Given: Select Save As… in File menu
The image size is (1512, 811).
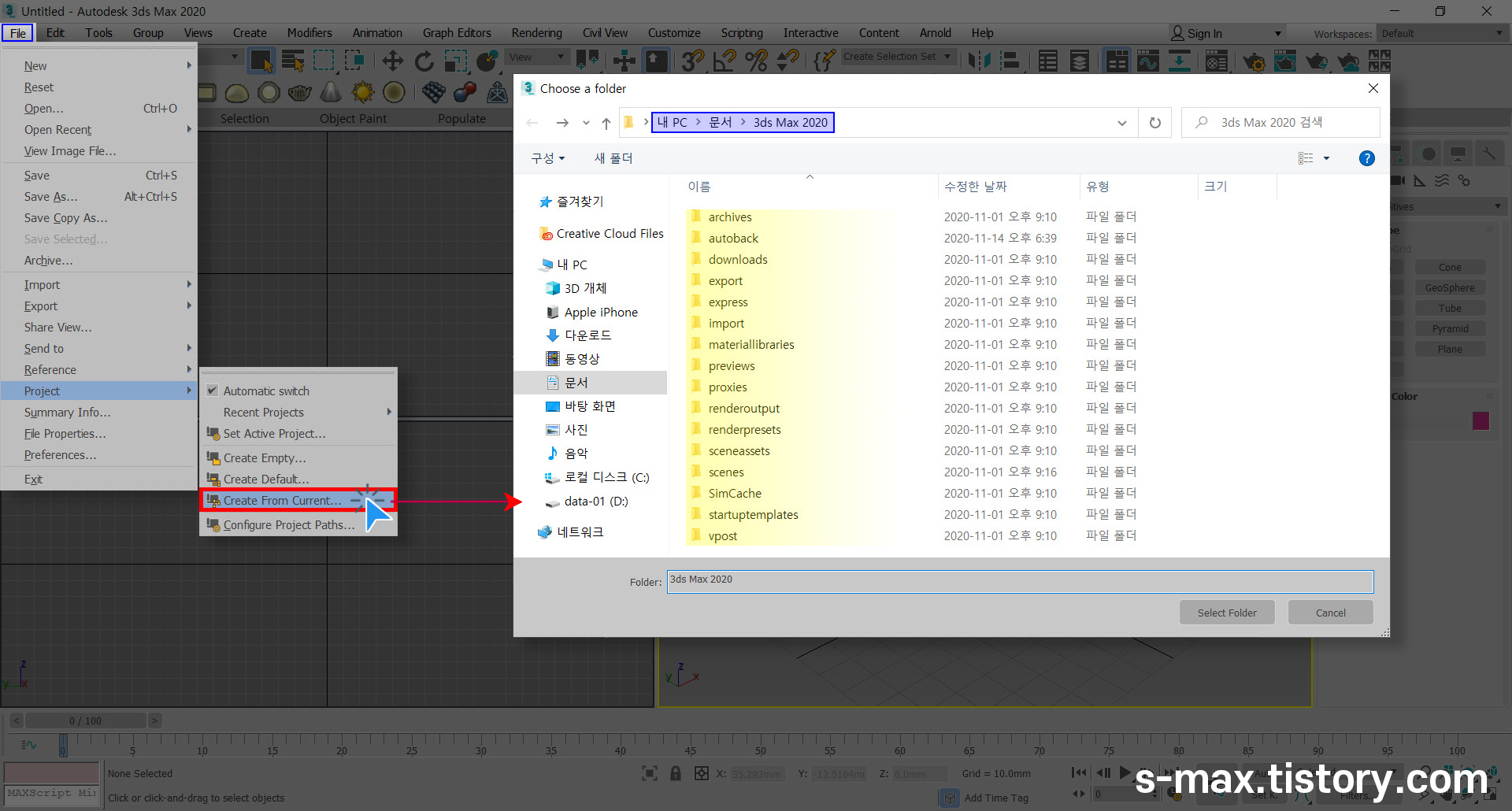Looking at the screenshot, I should [98, 196].
